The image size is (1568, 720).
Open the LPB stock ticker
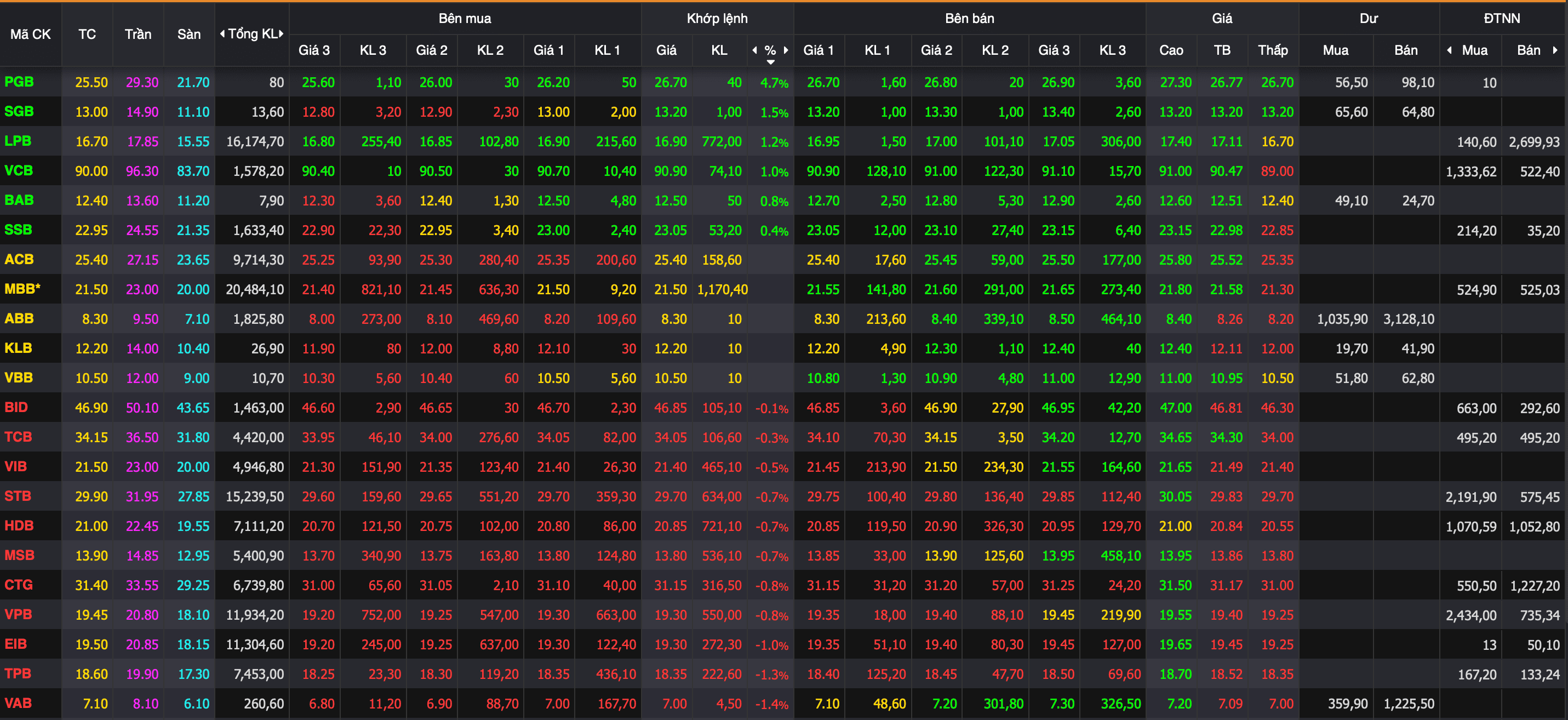pos(18,141)
